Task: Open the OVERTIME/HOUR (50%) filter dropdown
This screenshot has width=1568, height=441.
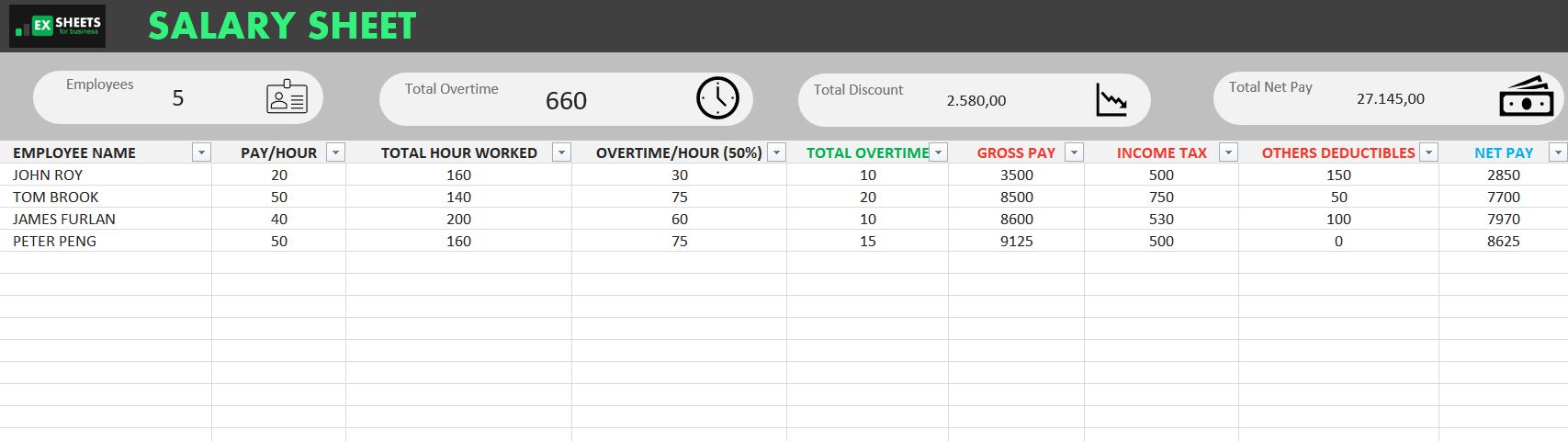Action: pos(776,153)
